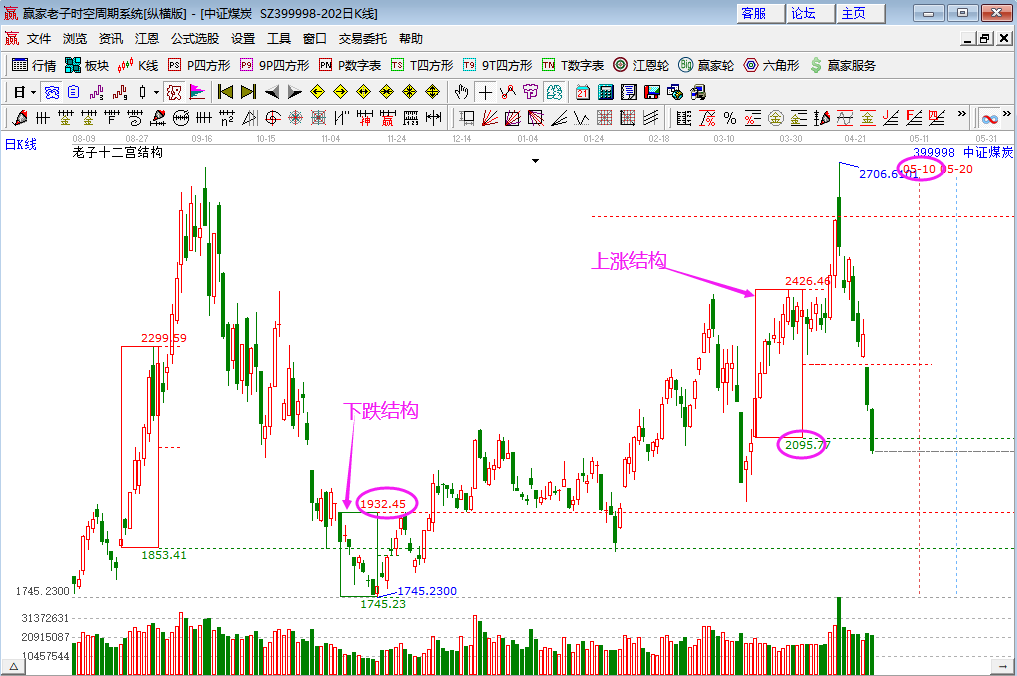Open T四方形 tool
The width and height of the screenshot is (1017, 676).
[422, 65]
